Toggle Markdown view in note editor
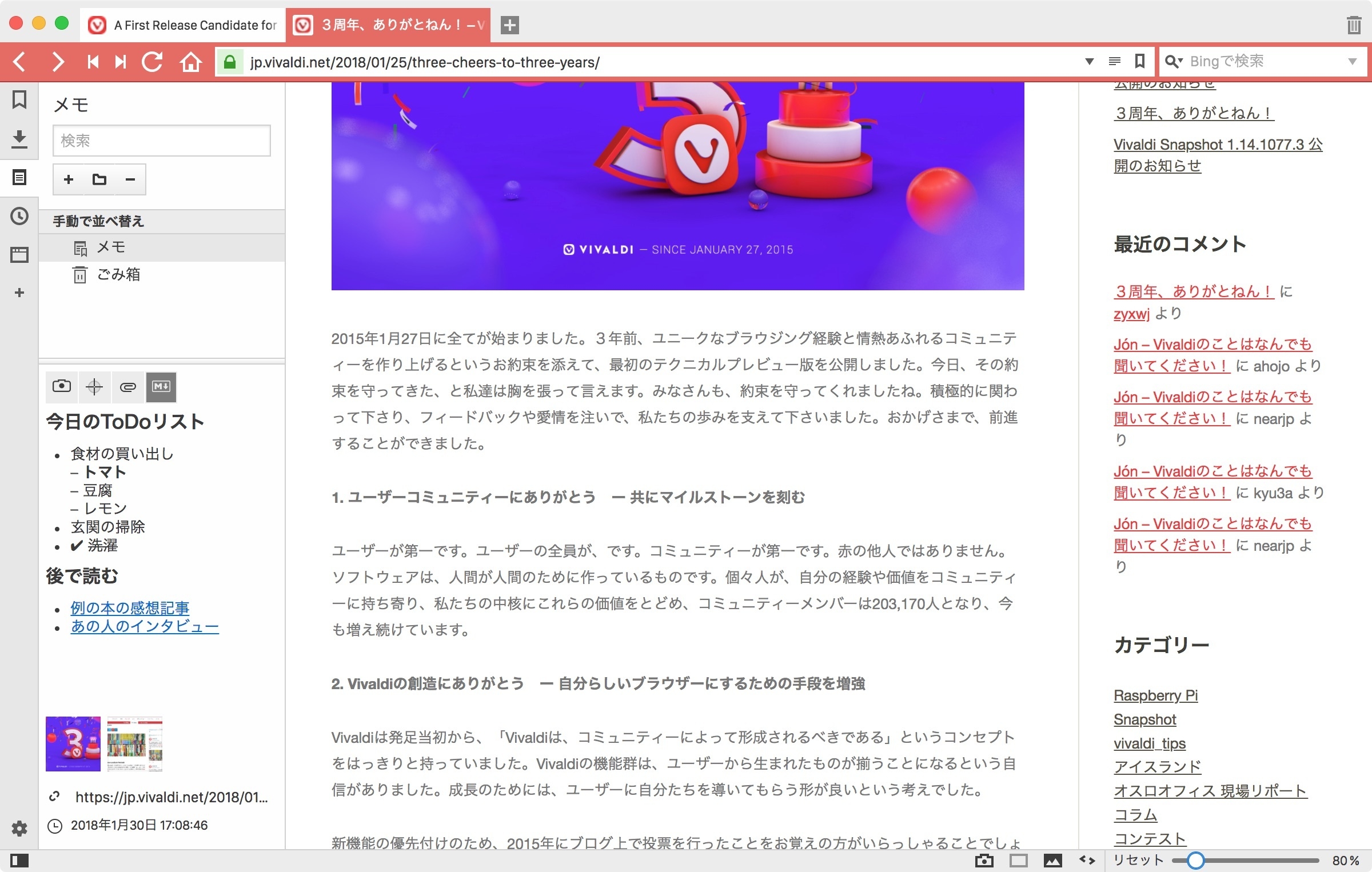The width and height of the screenshot is (1372, 872). (x=161, y=387)
